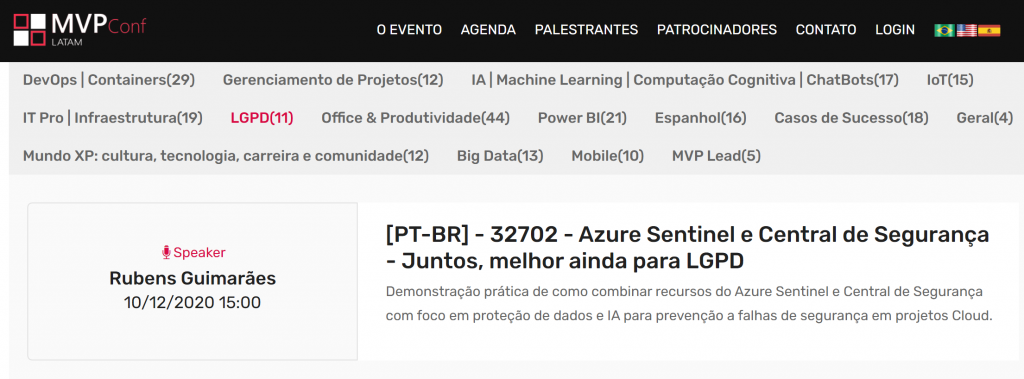Screen dimensions: 1024x379
Task: Select the Rubens Guimarães speaker card
Action: pyautogui.click(x=193, y=281)
